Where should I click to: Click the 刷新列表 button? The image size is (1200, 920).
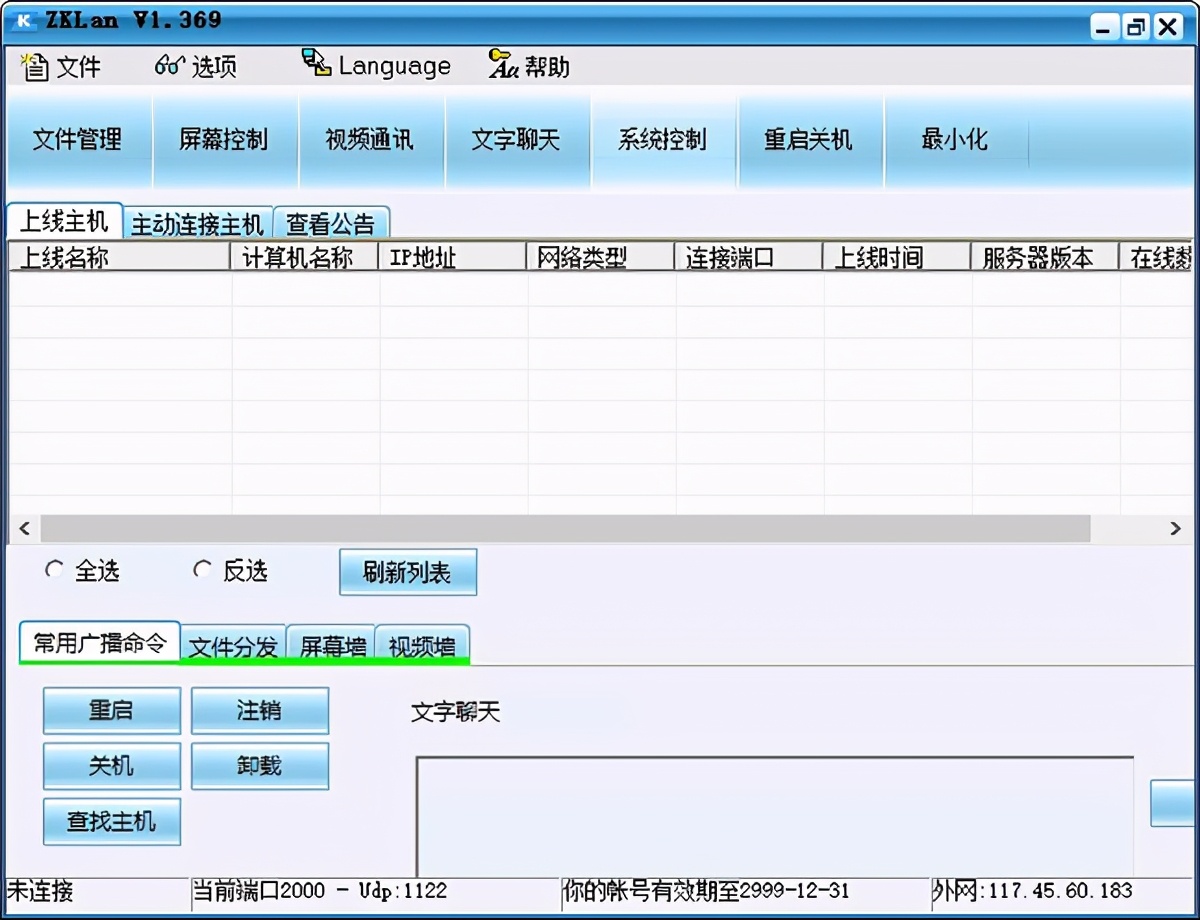[407, 572]
